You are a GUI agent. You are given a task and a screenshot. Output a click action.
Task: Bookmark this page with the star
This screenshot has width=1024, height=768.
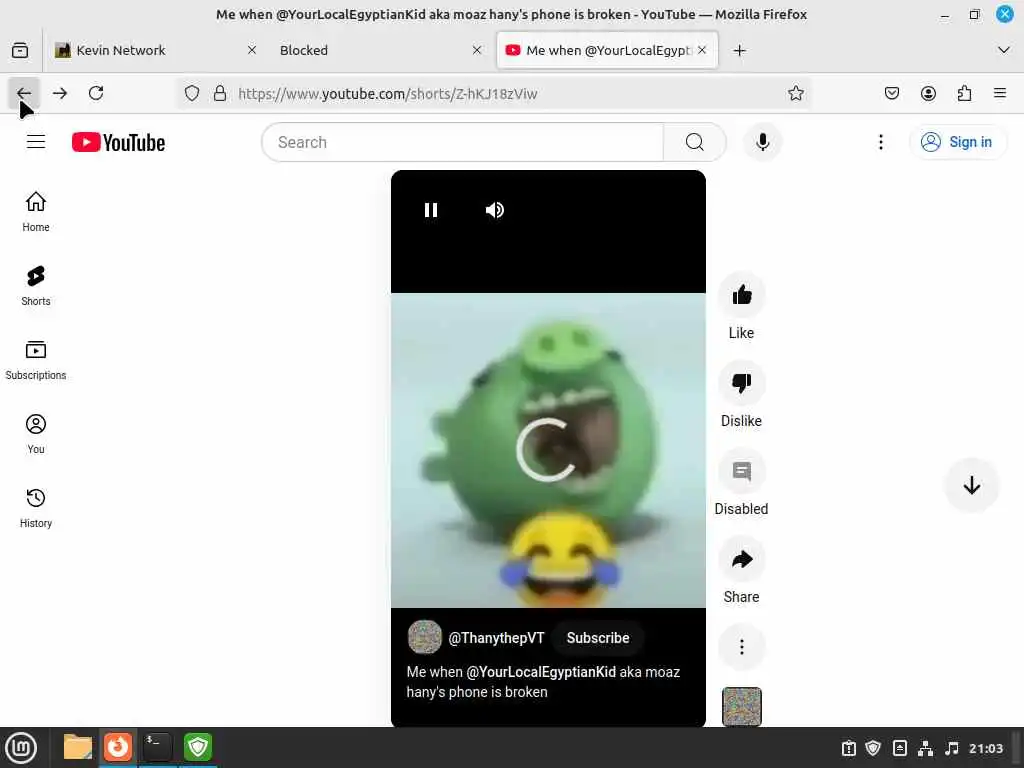[x=795, y=93]
